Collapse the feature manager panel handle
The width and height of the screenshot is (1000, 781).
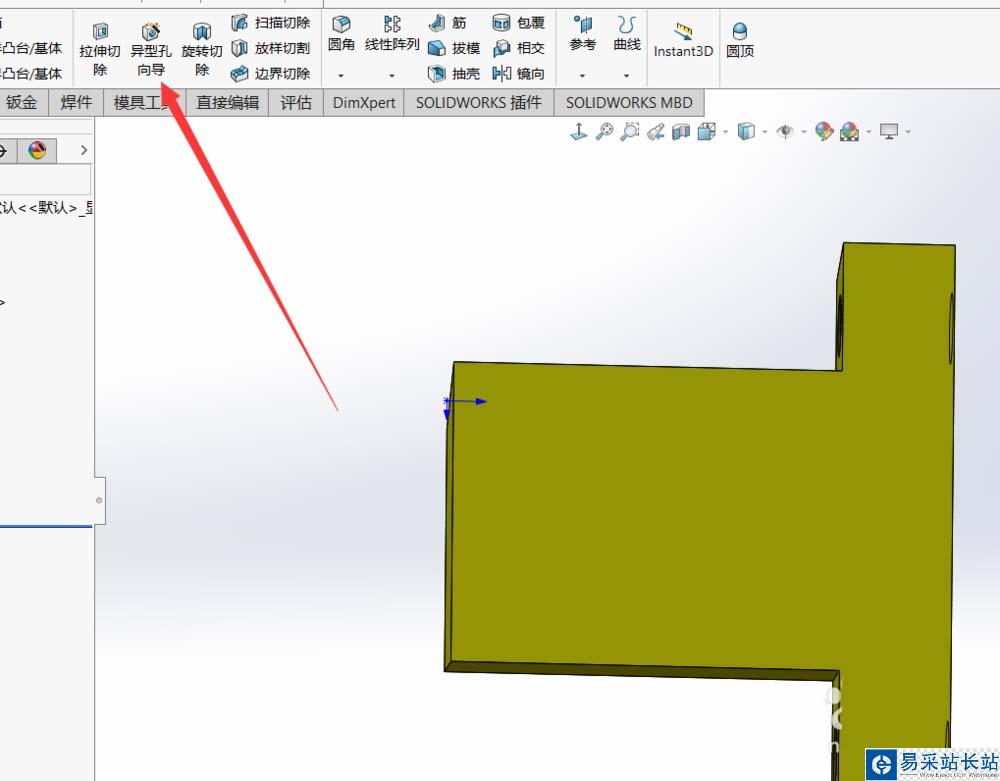pos(99,500)
